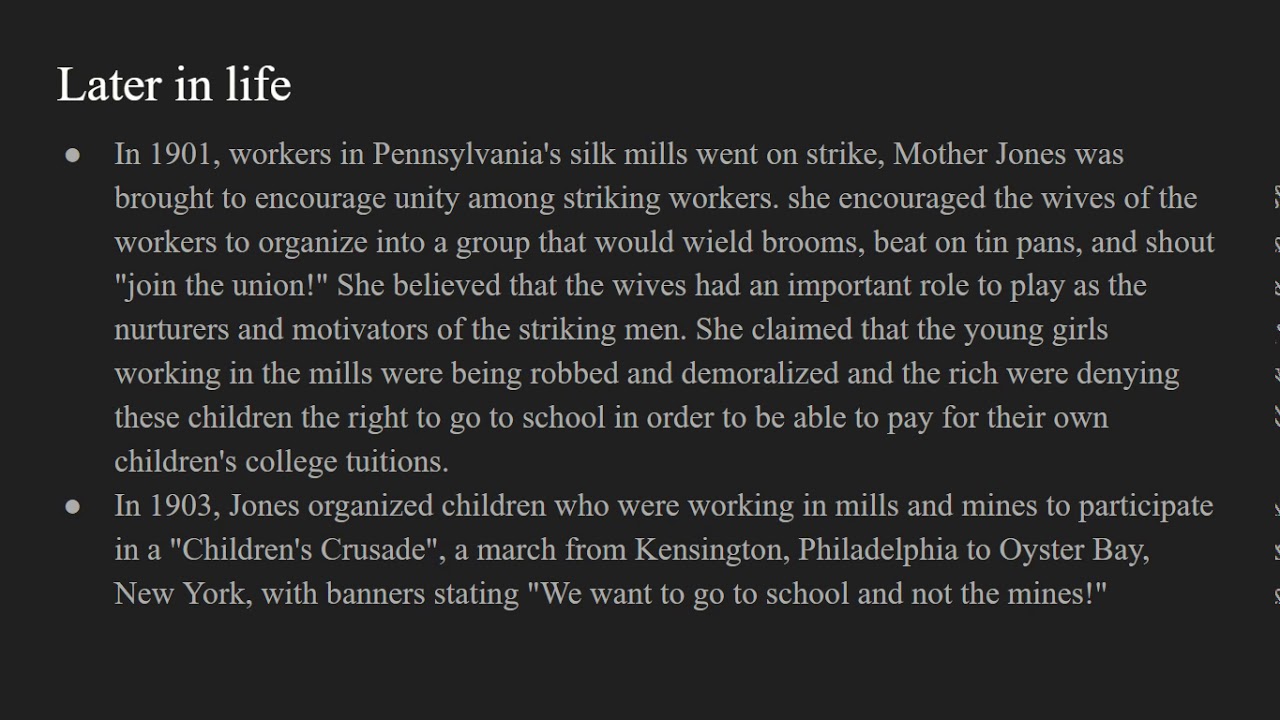Click the word "Kensington"
This screenshot has height=720, width=1280.
tap(710, 550)
